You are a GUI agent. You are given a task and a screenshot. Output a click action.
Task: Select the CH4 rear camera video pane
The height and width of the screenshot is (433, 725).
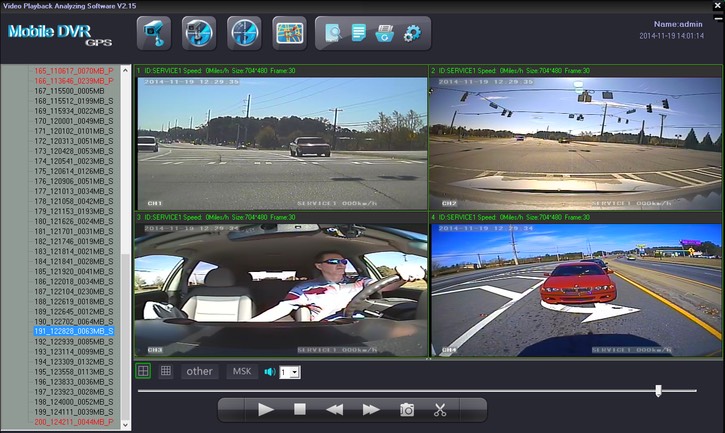click(x=574, y=290)
